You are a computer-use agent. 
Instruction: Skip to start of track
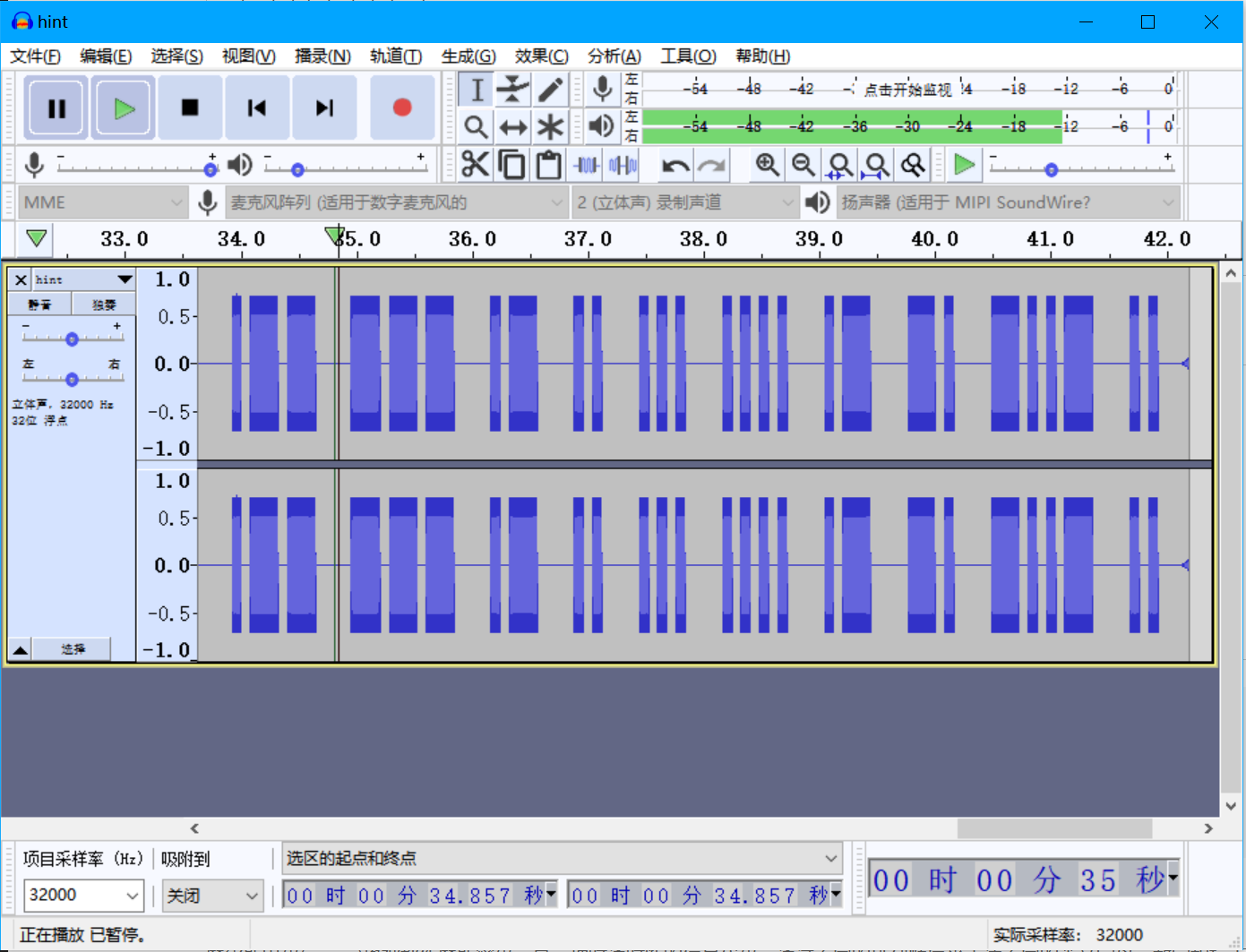point(257,108)
